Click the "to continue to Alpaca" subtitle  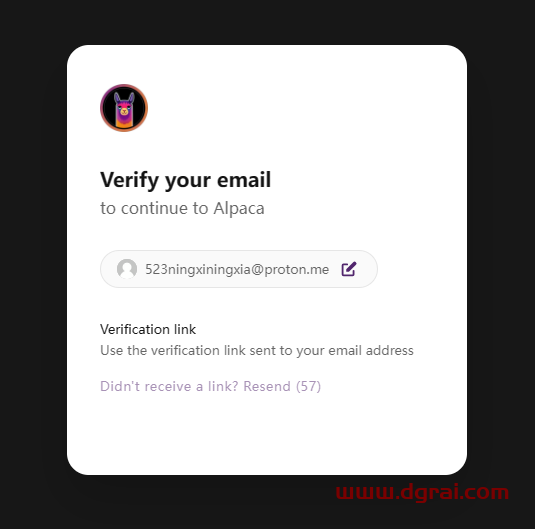(182, 208)
